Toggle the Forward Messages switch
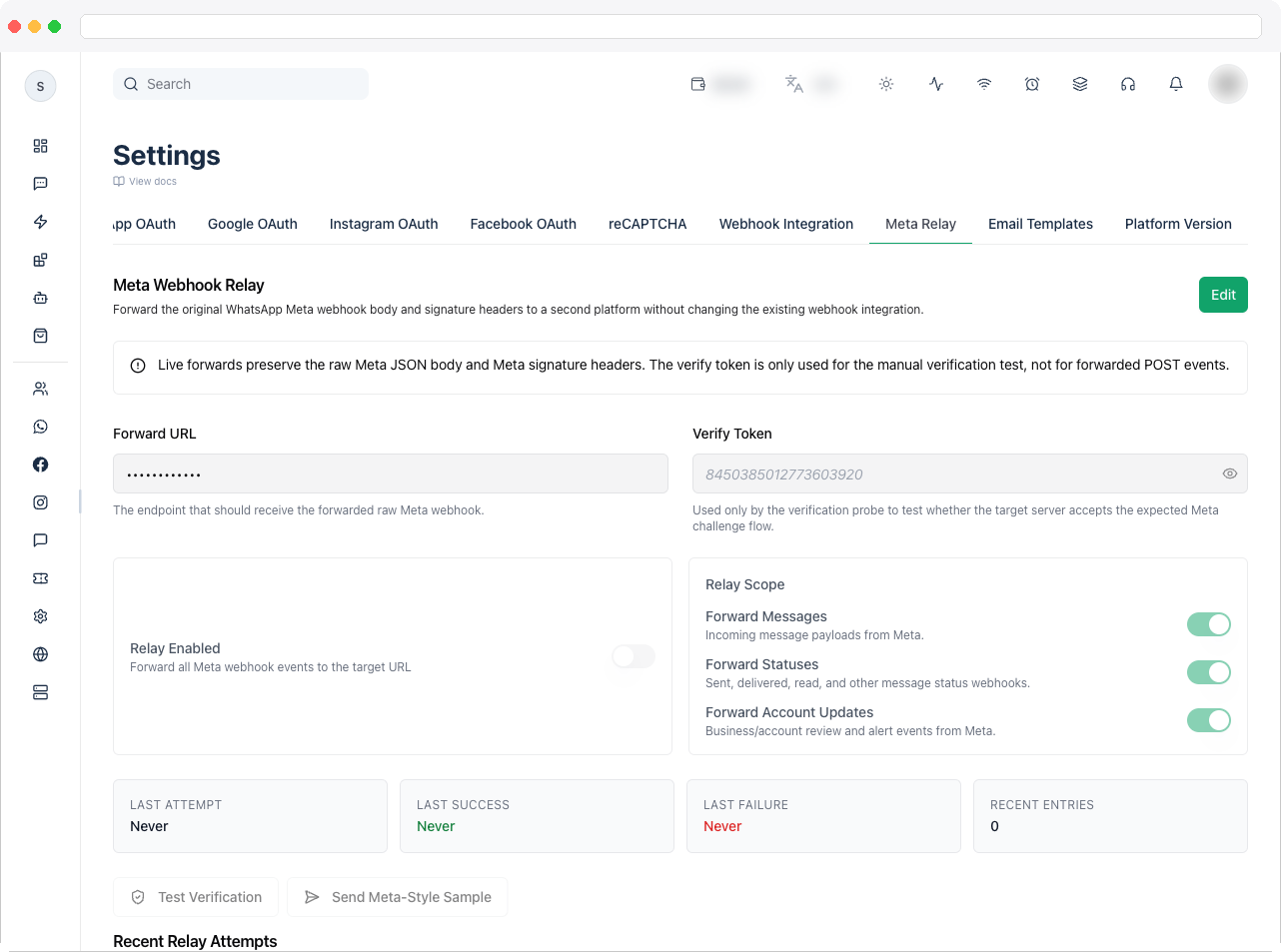Screen dimensions: 1281x952 [x=1209, y=624]
